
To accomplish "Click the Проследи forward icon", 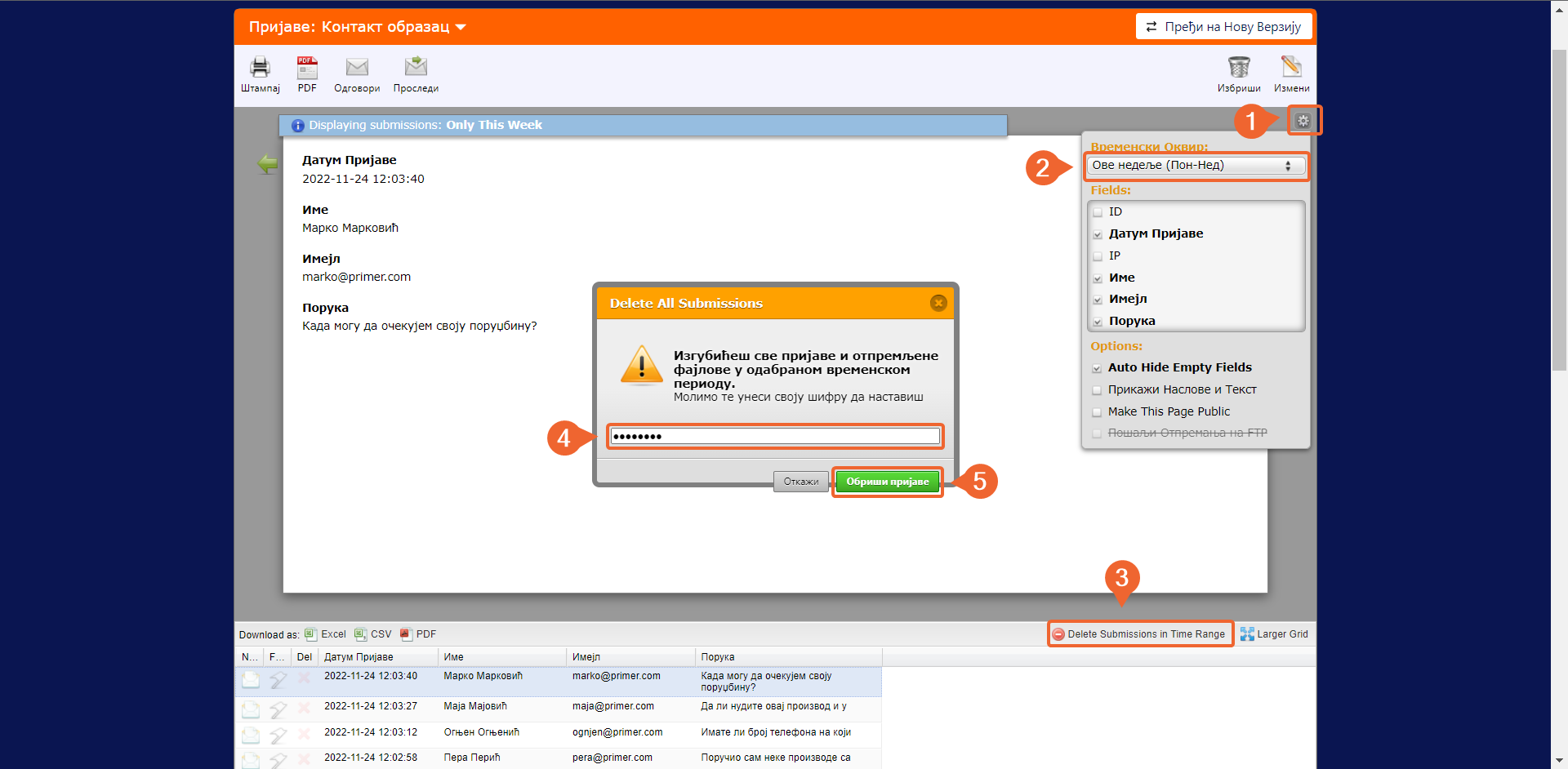I will pos(416,66).
